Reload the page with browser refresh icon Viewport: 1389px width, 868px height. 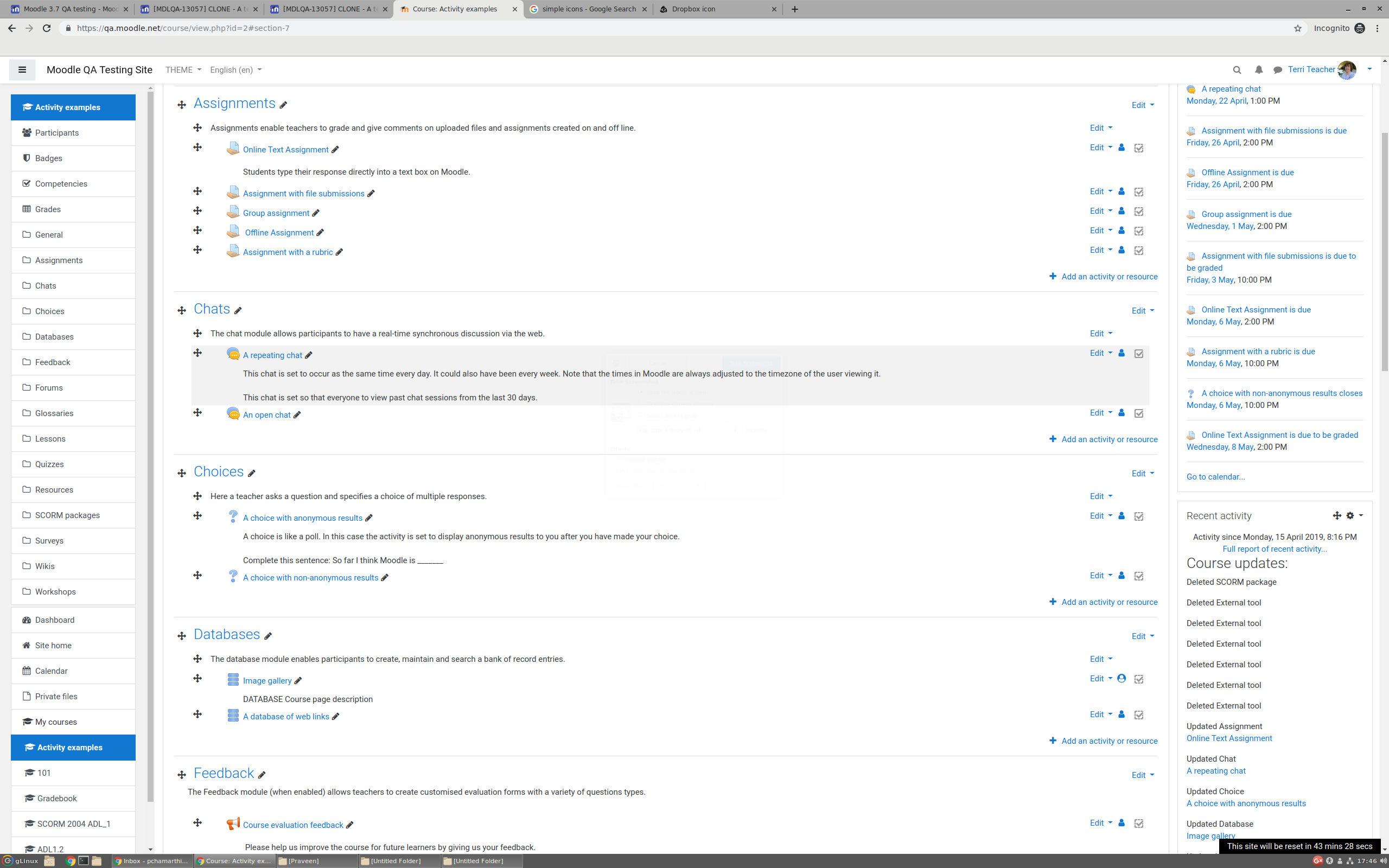coord(47,28)
